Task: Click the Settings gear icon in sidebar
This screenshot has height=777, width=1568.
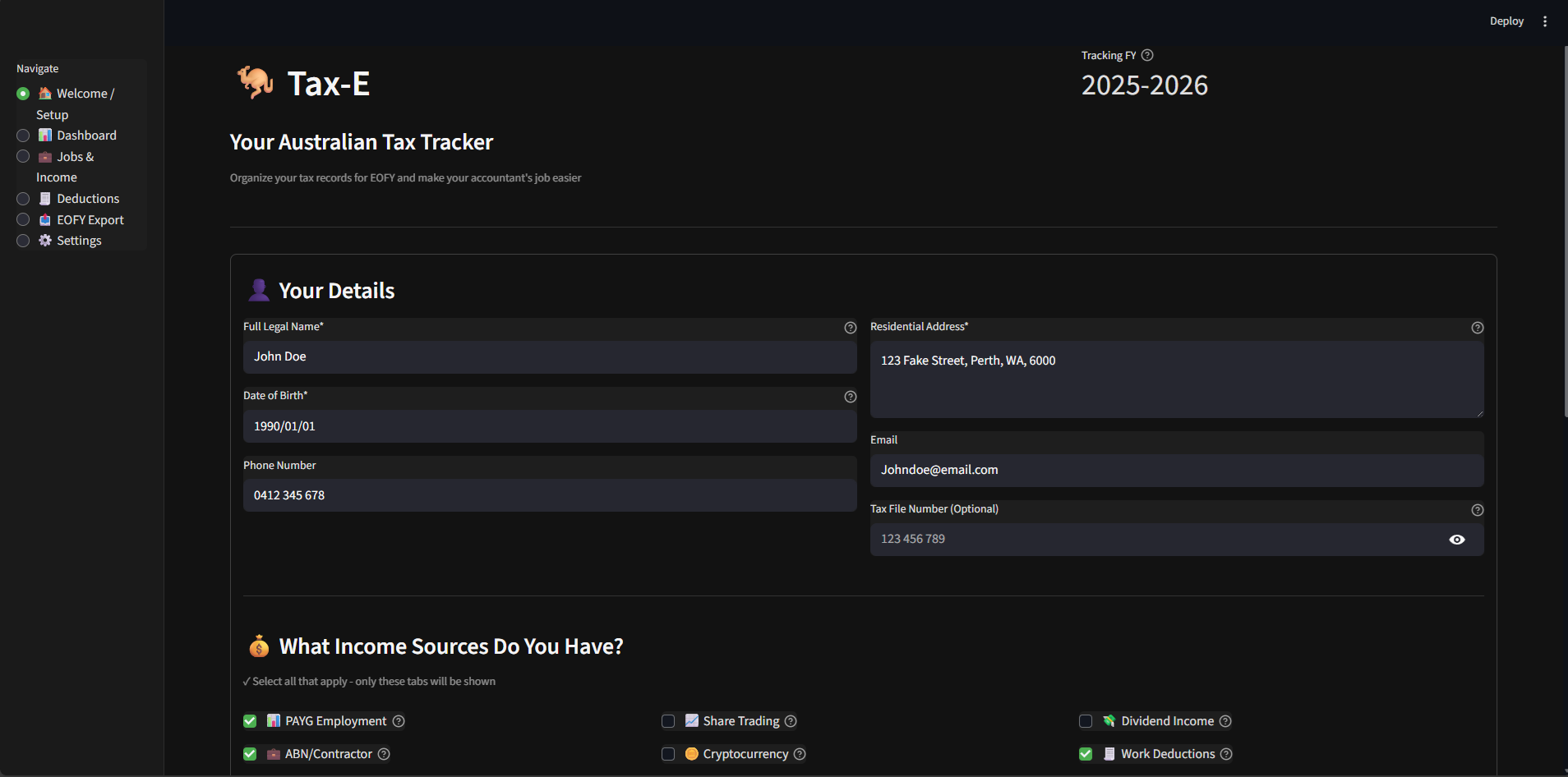Action: click(x=44, y=240)
